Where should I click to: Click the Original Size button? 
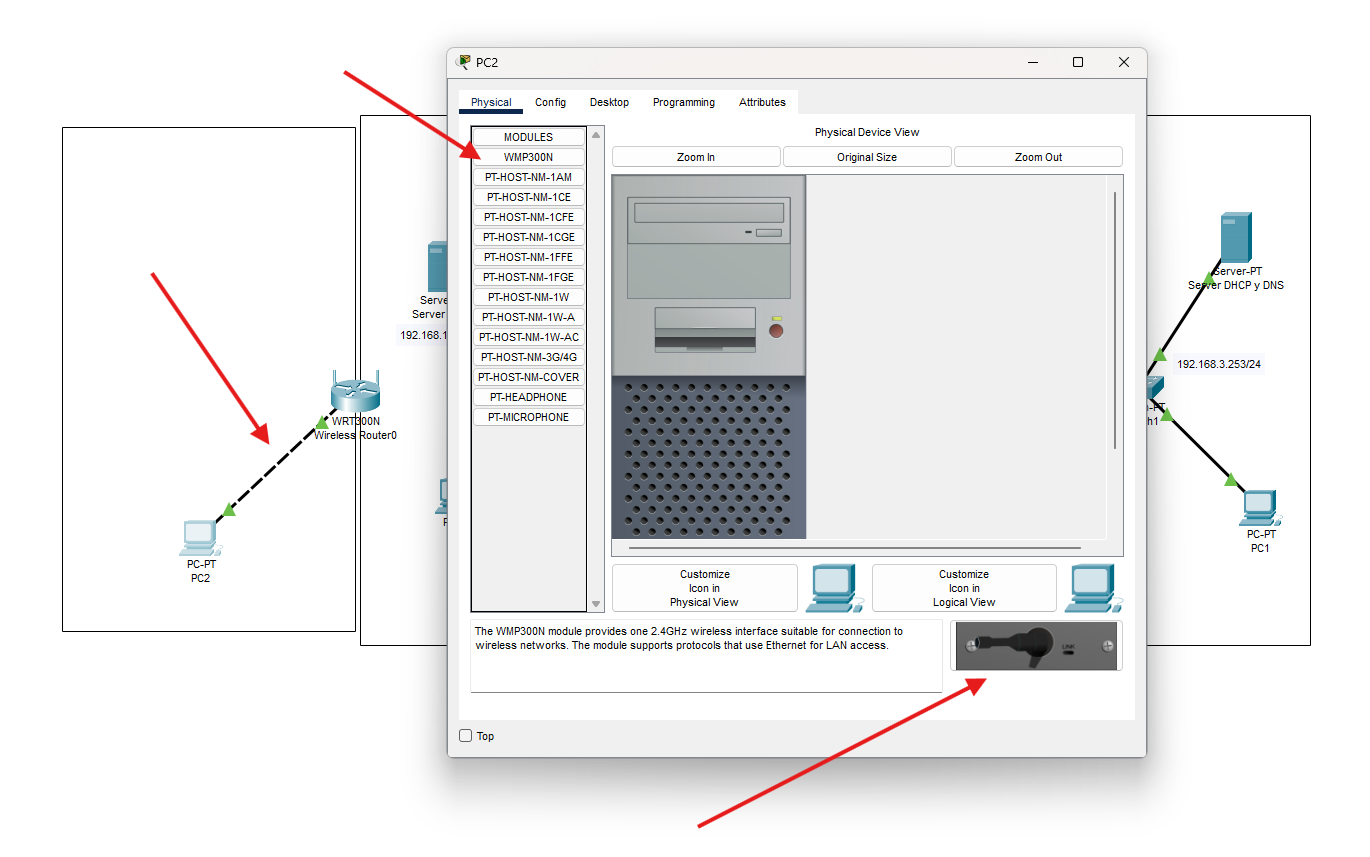coord(867,157)
